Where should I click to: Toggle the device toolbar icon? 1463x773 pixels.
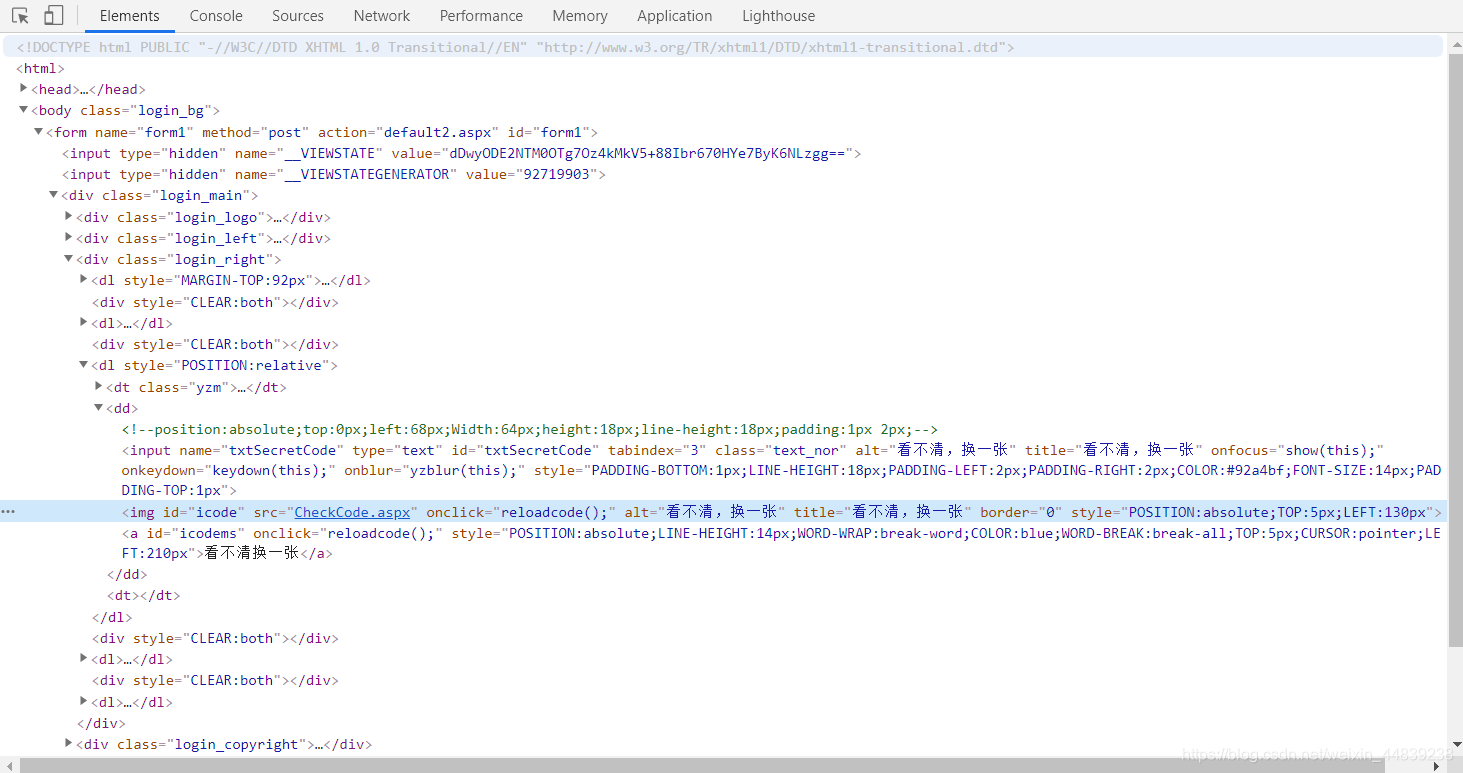click(53, 16)
